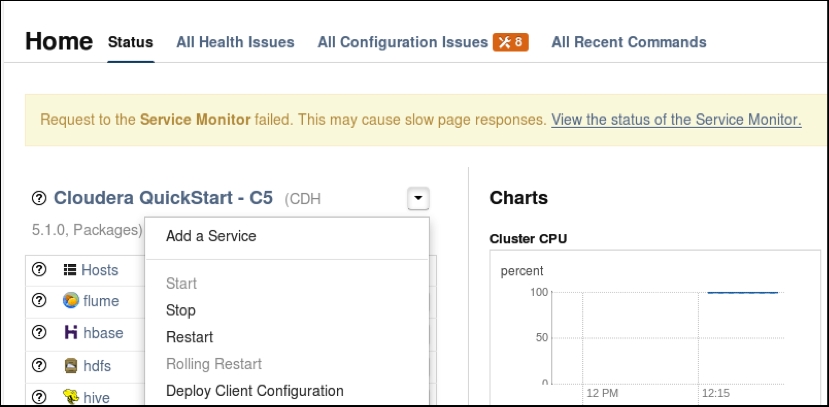Select Restart in the cluster menu

coord(189,337)
